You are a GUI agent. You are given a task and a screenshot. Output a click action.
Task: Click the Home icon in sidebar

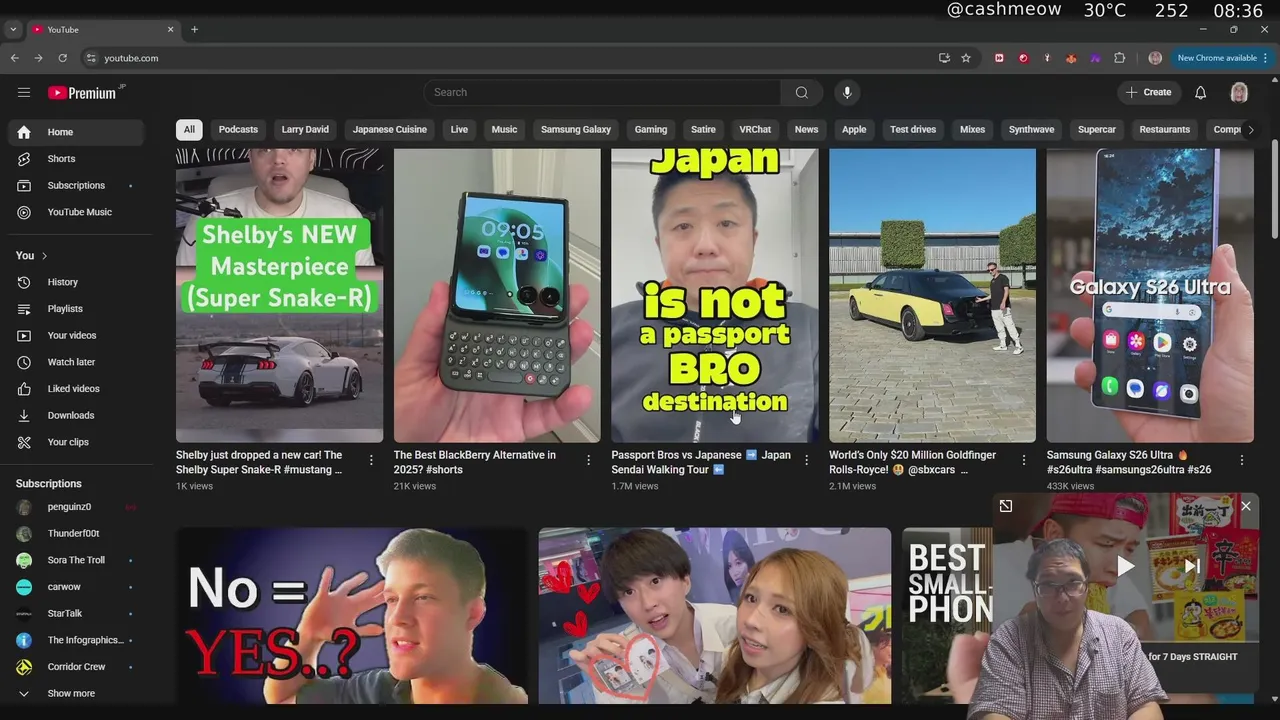pos(24,132)
